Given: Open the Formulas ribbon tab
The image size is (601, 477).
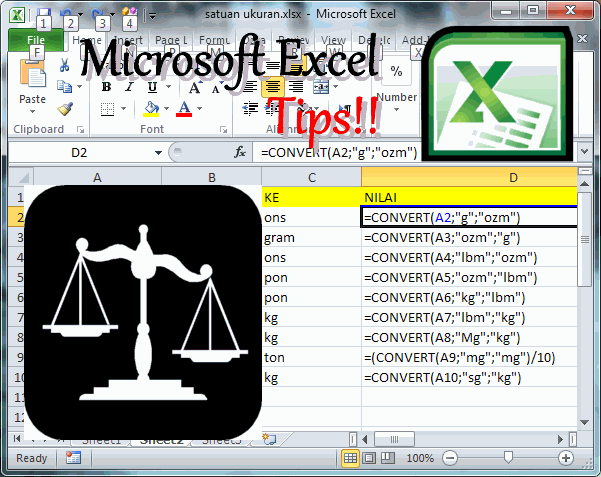Looking at the screenshot, I should 214,40.
